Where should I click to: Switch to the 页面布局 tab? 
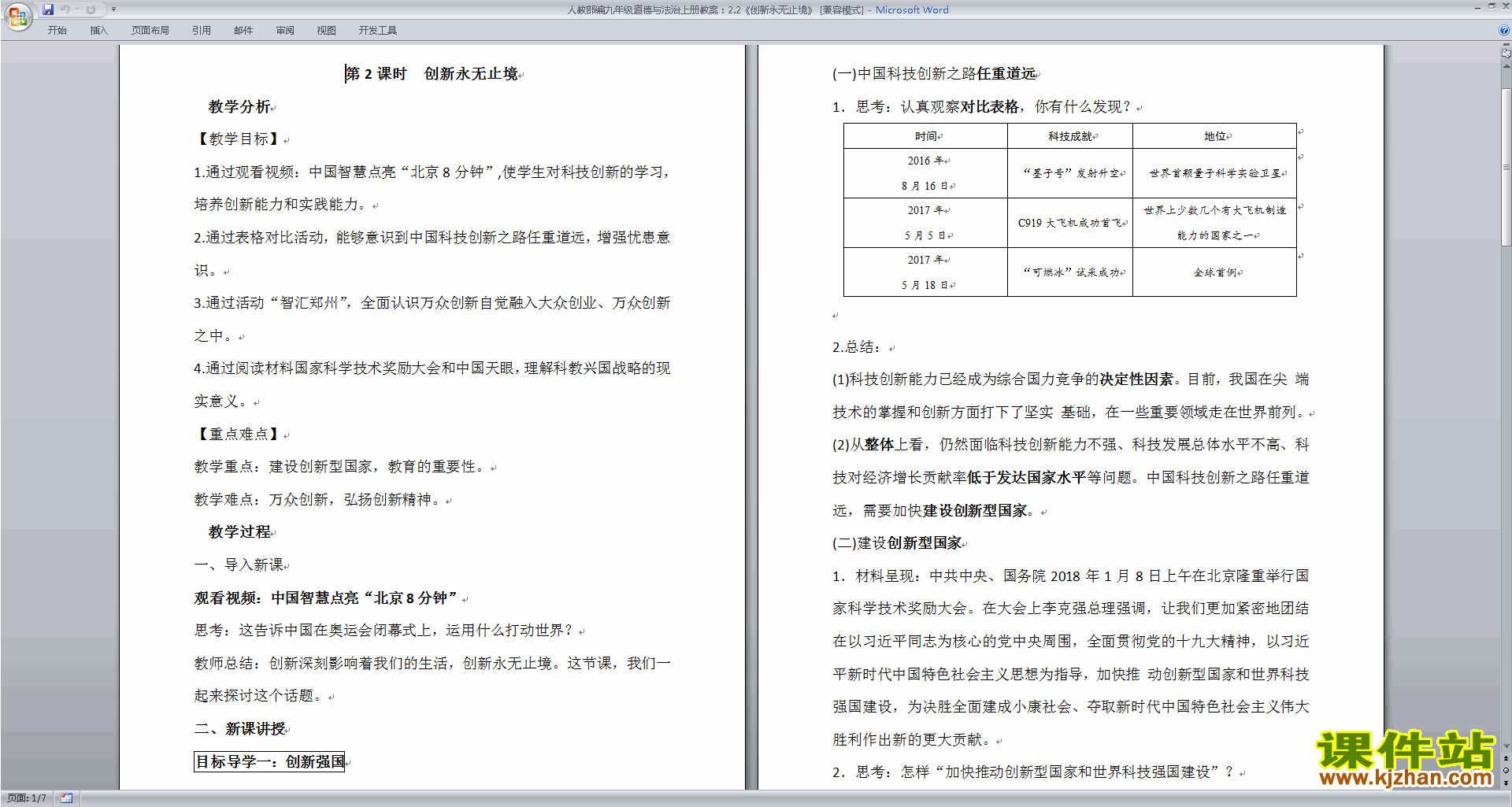[x=150, y=30]
